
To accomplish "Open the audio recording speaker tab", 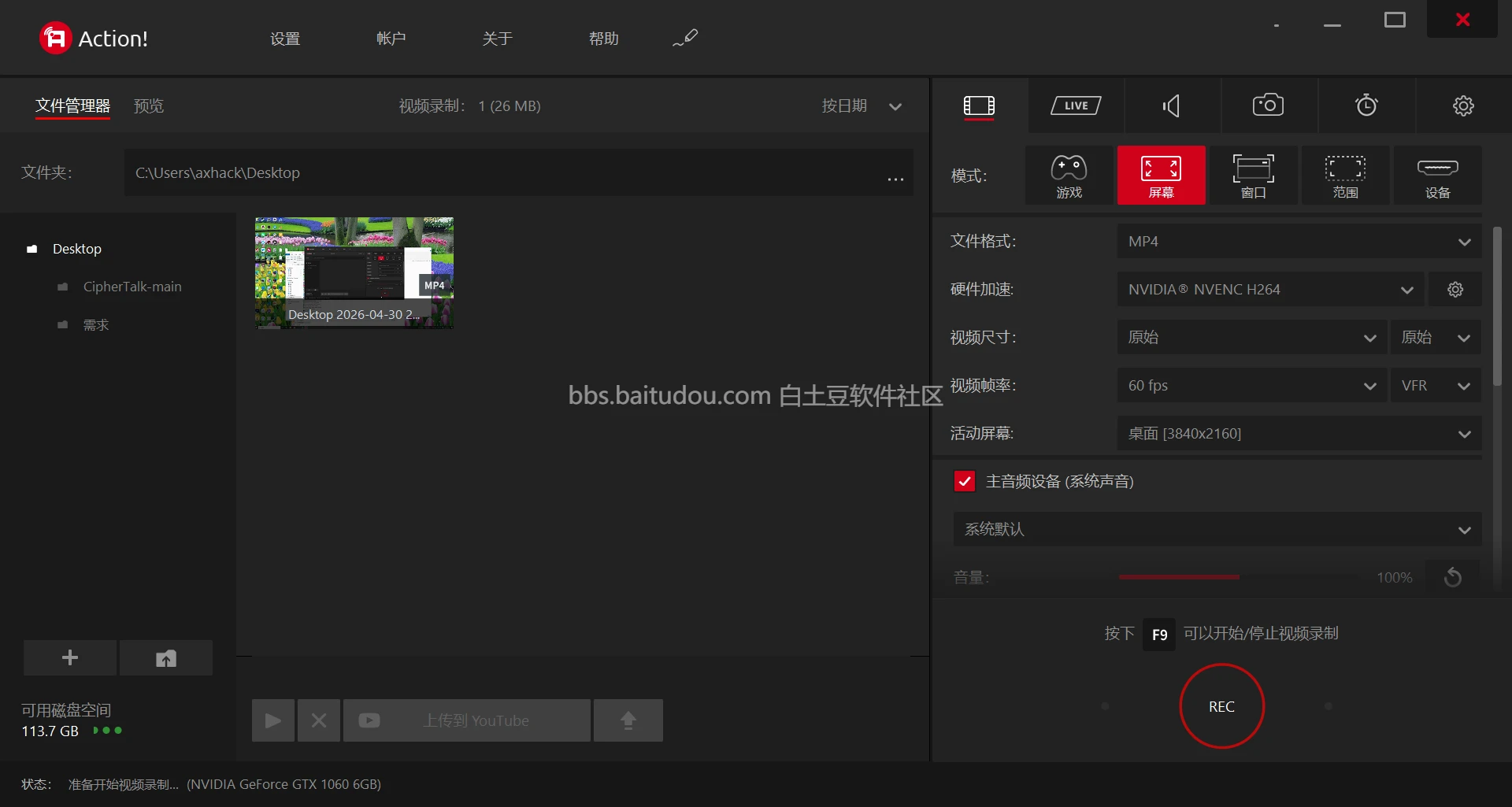I will (x=1172, y=106).
